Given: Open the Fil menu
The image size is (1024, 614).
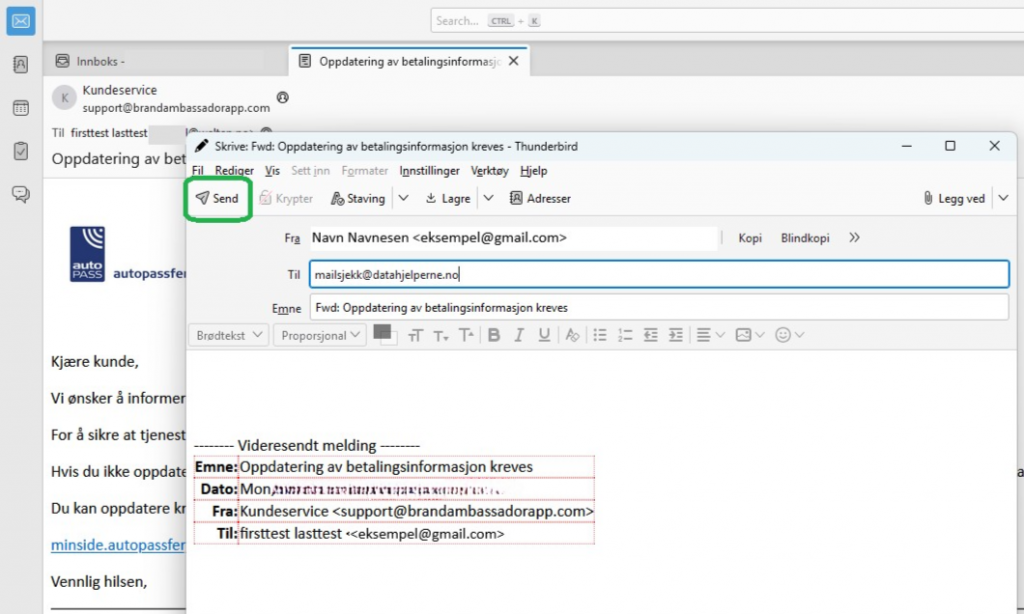Looking at the screenshot, I should tap(198, 171).
